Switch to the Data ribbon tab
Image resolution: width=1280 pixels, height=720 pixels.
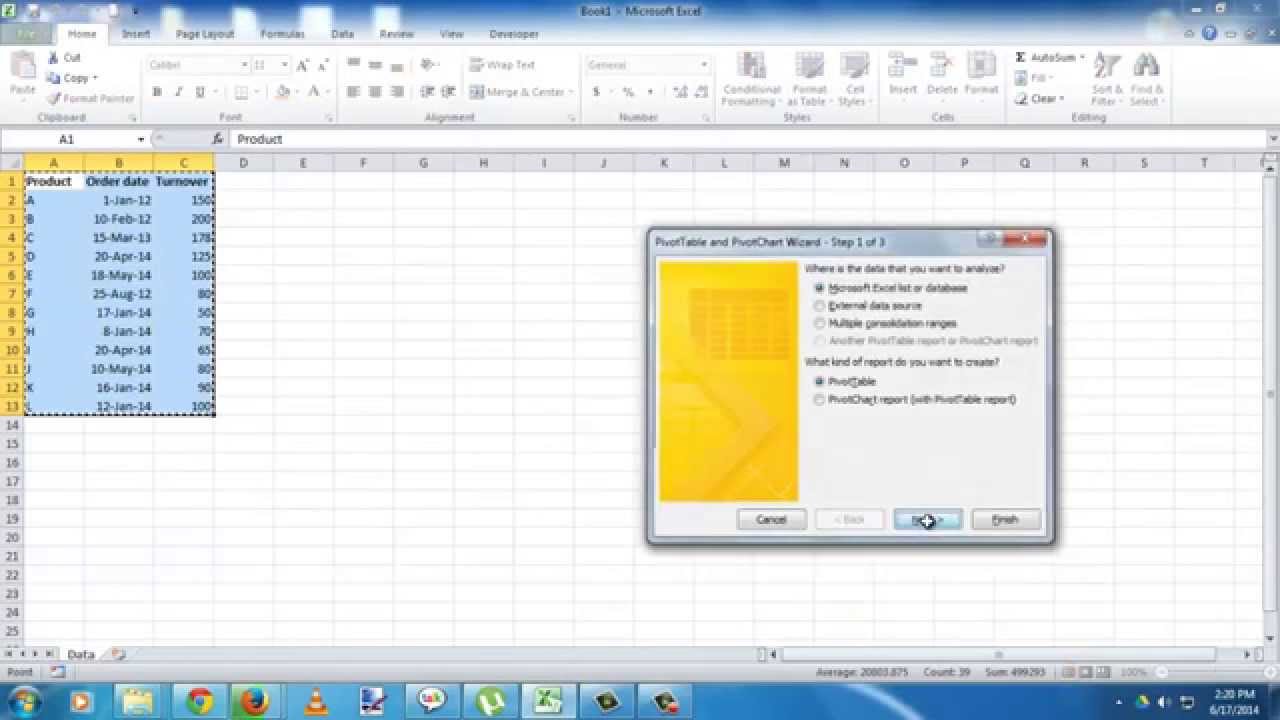343,34
